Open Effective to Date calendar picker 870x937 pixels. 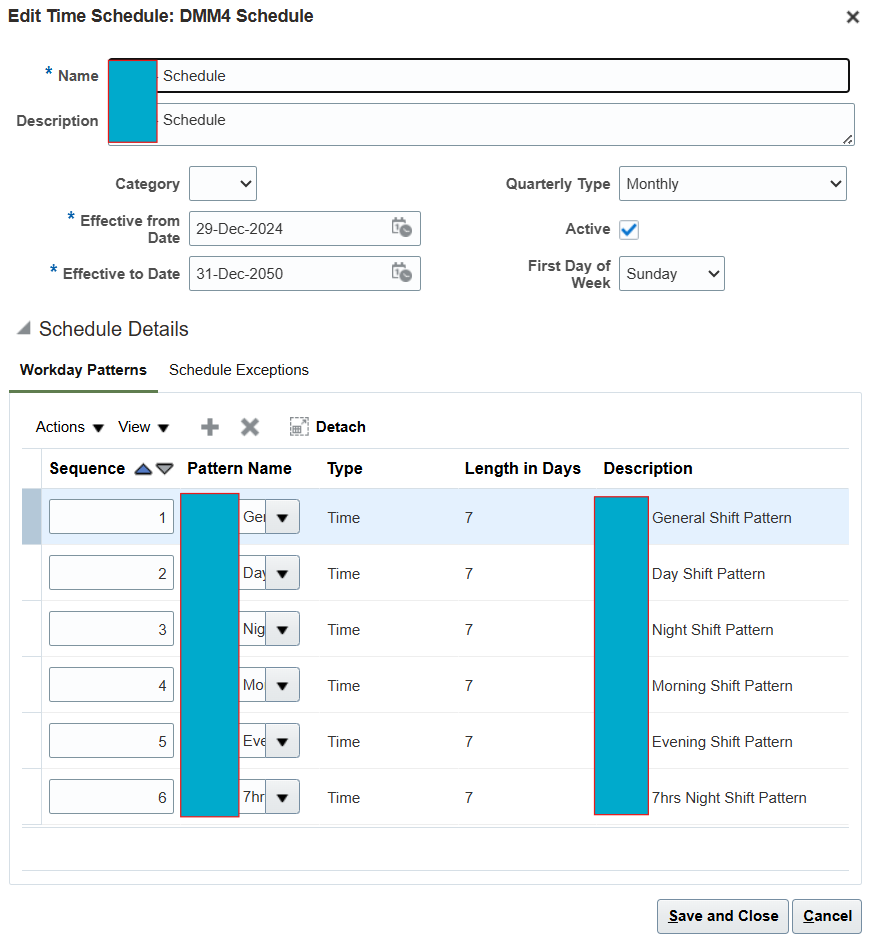(x=402, y=272)
